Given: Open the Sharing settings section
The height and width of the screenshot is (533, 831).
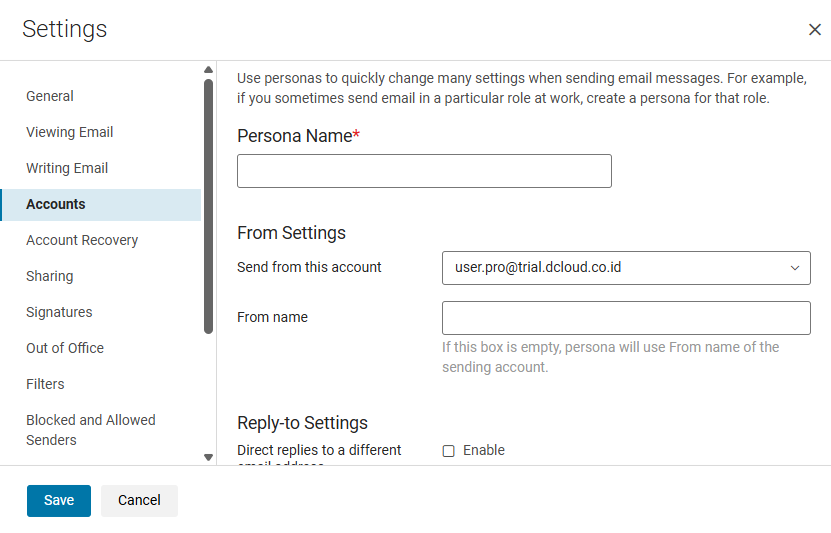Looking at the screenshot, I should 49,276.
